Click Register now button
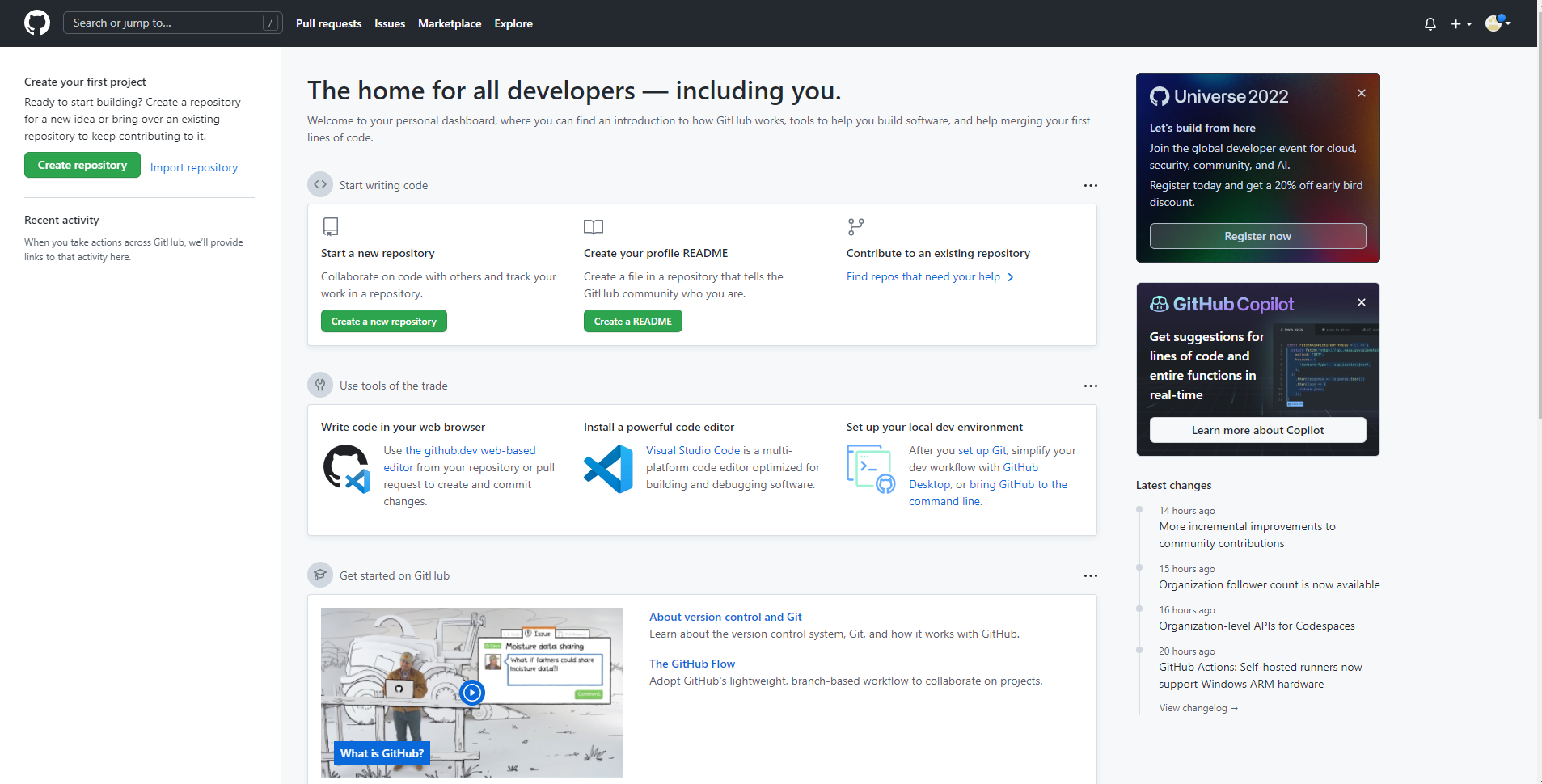Viewport: 1542px width, 784px height. 1257,236
